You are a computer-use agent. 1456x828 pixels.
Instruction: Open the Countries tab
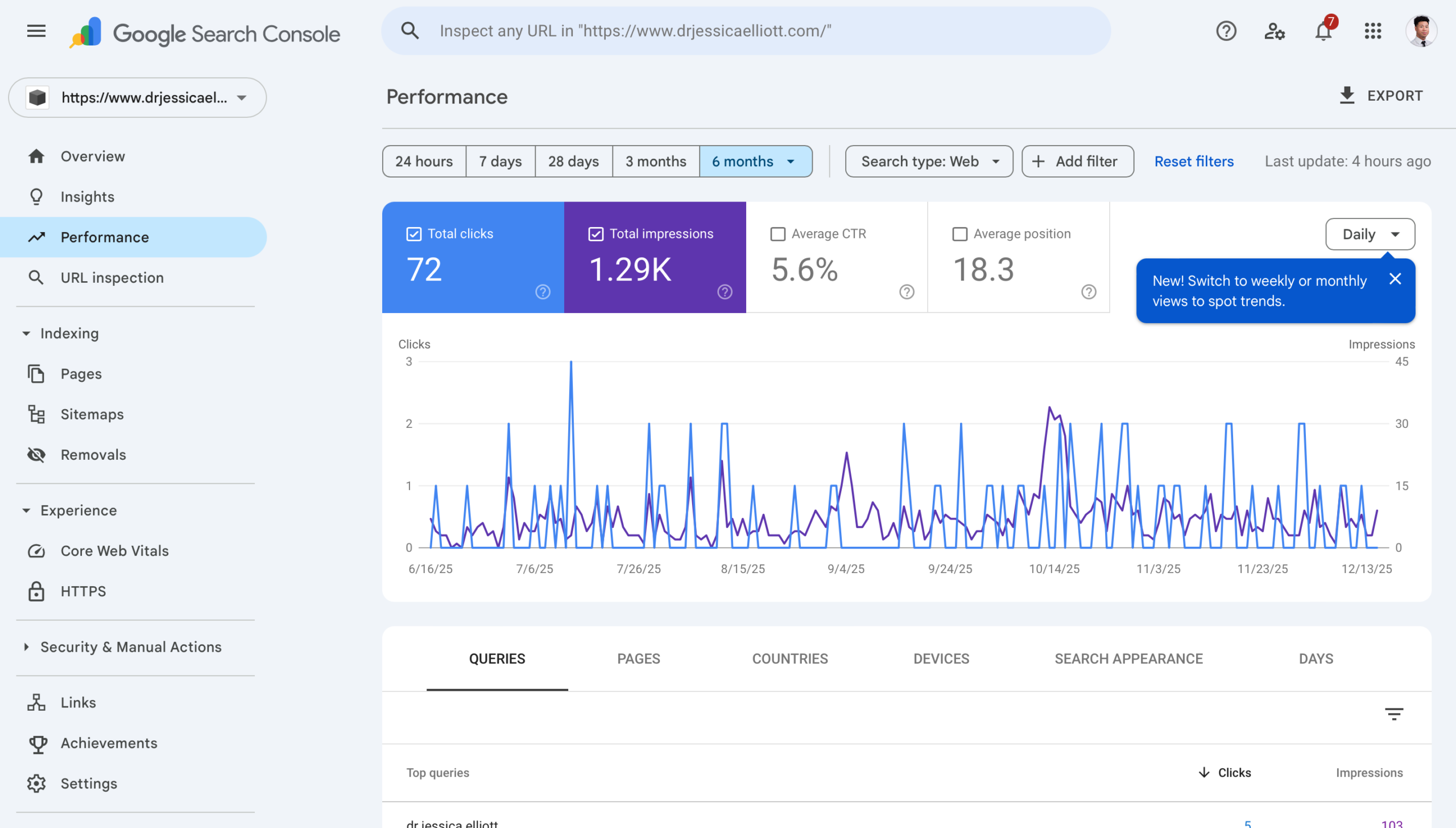click(789, 658)
